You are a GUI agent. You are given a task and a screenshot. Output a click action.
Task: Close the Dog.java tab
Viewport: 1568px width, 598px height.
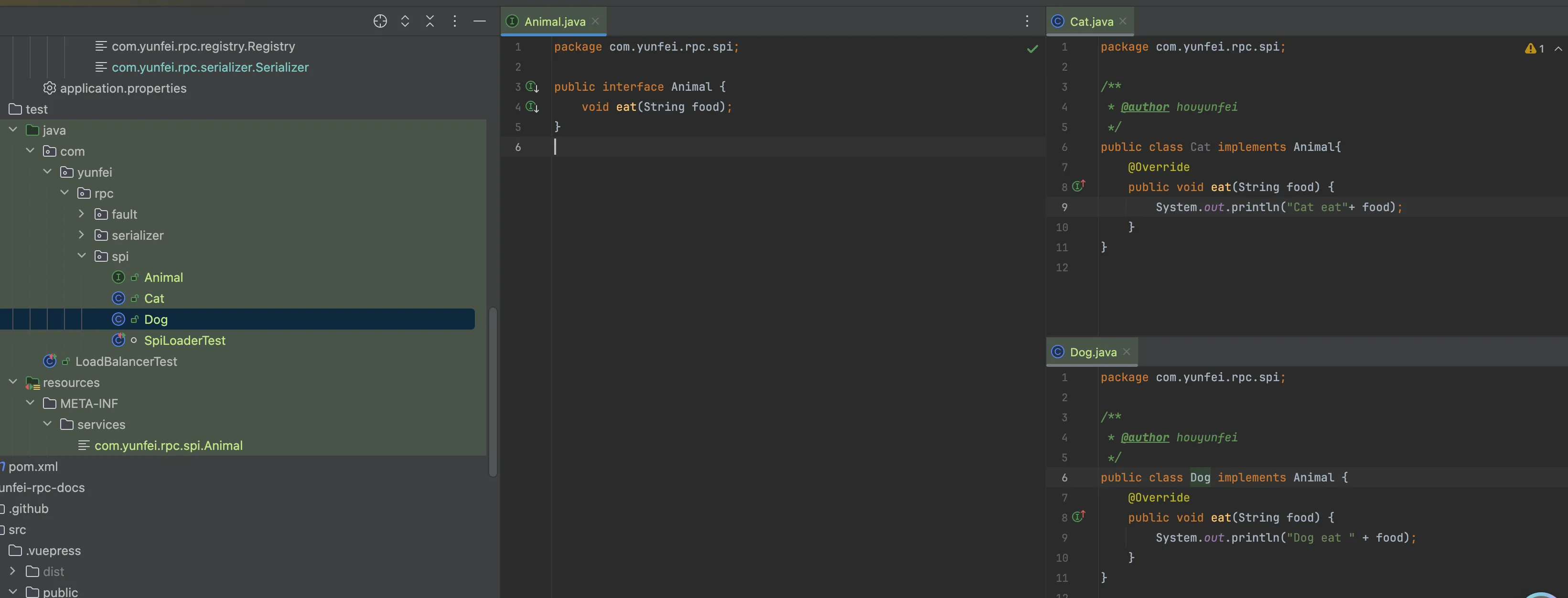click(1127, 352)
